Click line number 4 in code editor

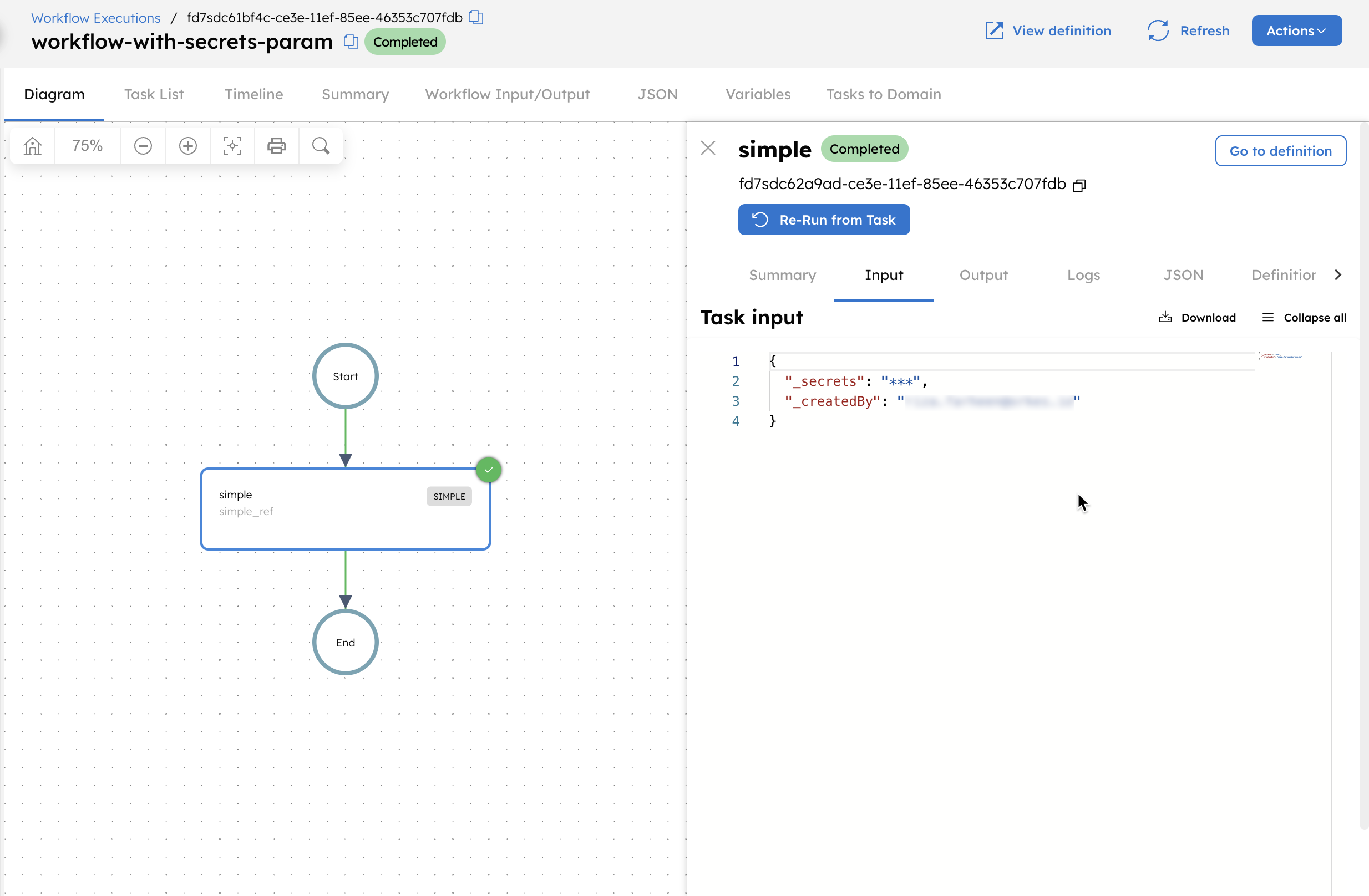[735, 421]
